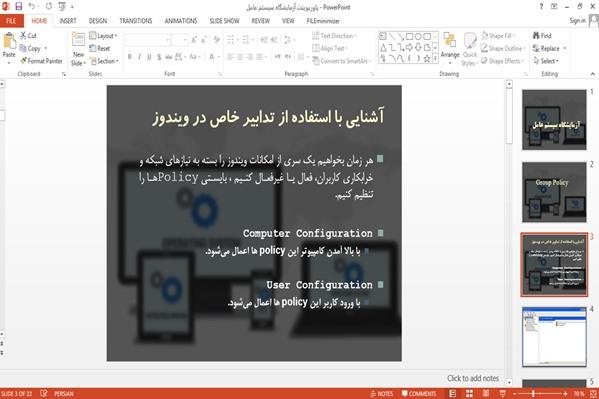This screenshot has height=399, width=599.
Task: Toggle Strikethrough formatting
Action: point(168,57)
